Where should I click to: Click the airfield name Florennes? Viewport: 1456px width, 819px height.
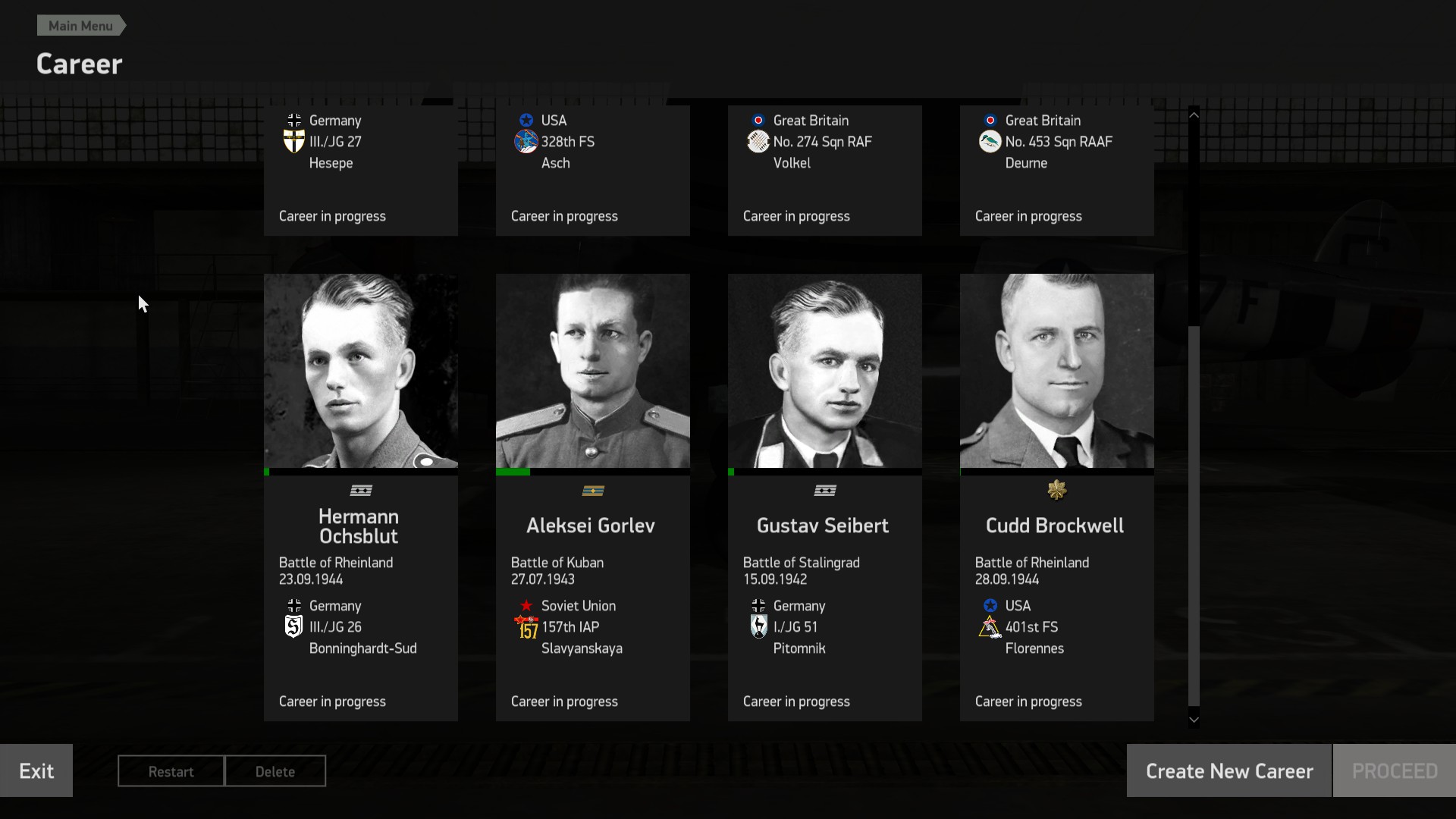coord(1034,648)
